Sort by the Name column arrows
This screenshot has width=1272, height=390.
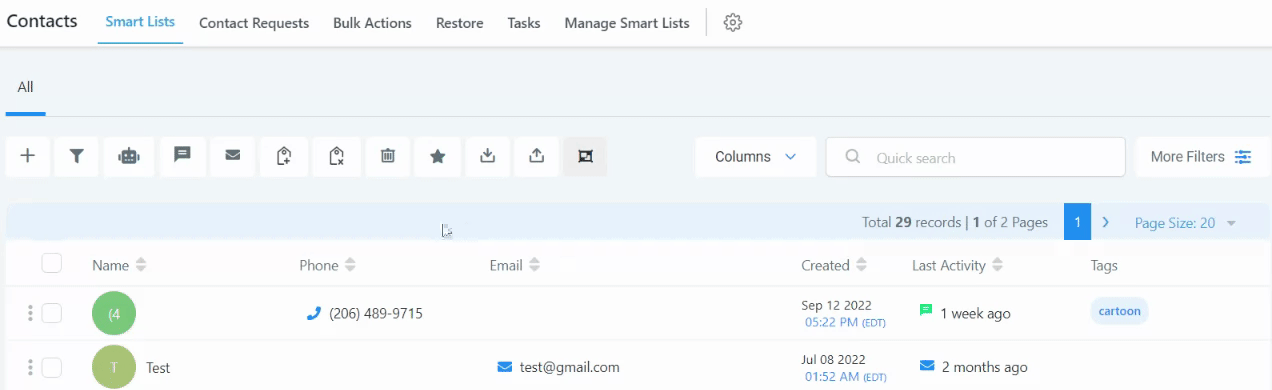click(x=141, y=265)
